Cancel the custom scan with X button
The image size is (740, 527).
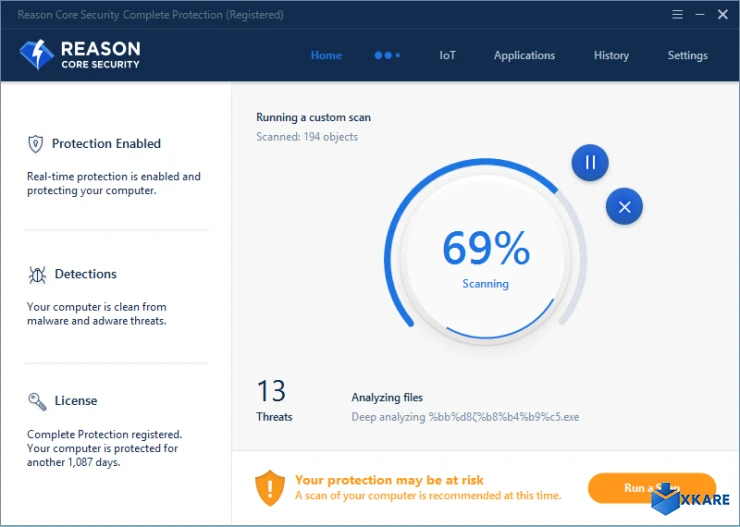click(624, 207)
